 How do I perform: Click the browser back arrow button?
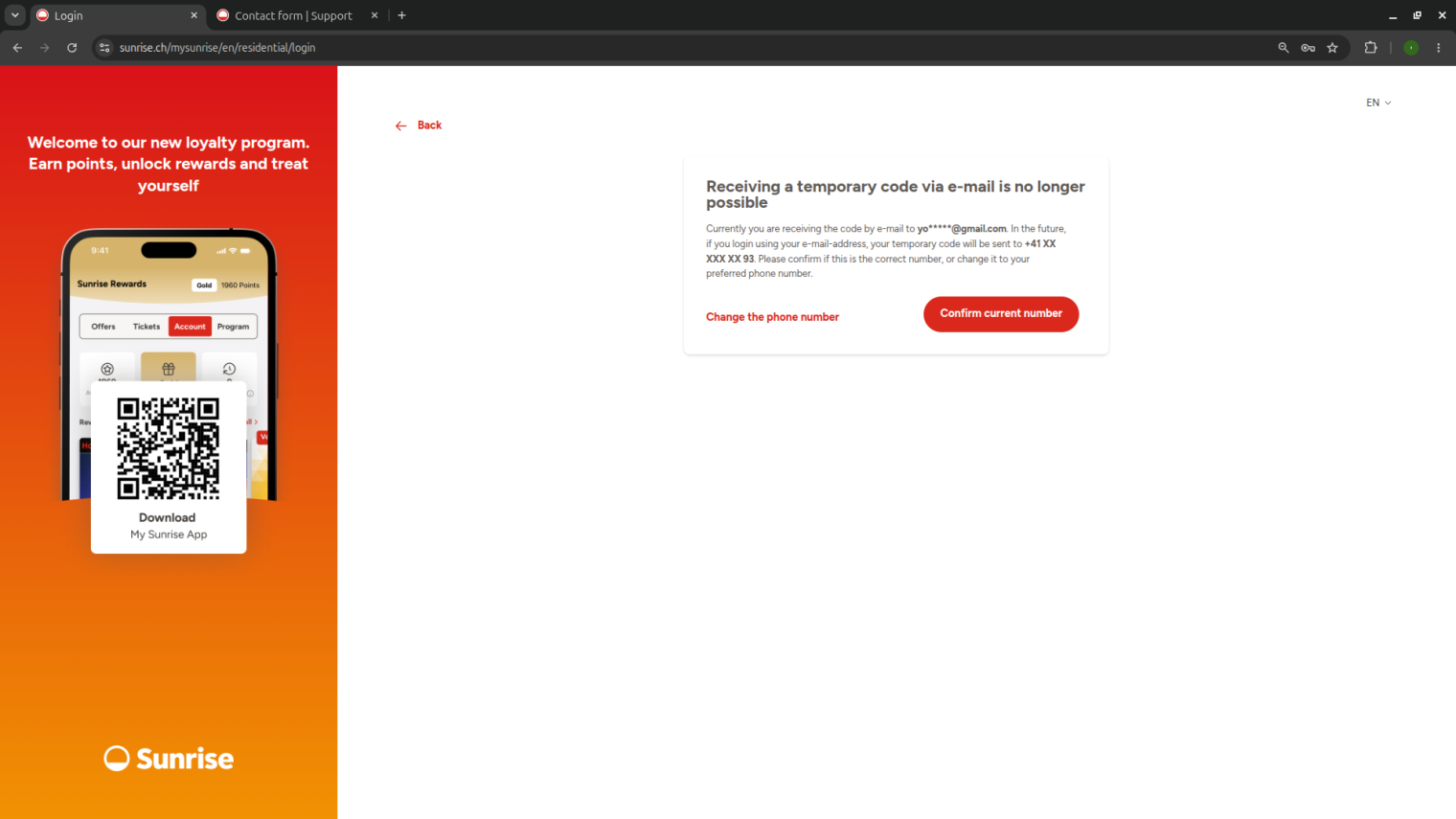pos(17,48)
